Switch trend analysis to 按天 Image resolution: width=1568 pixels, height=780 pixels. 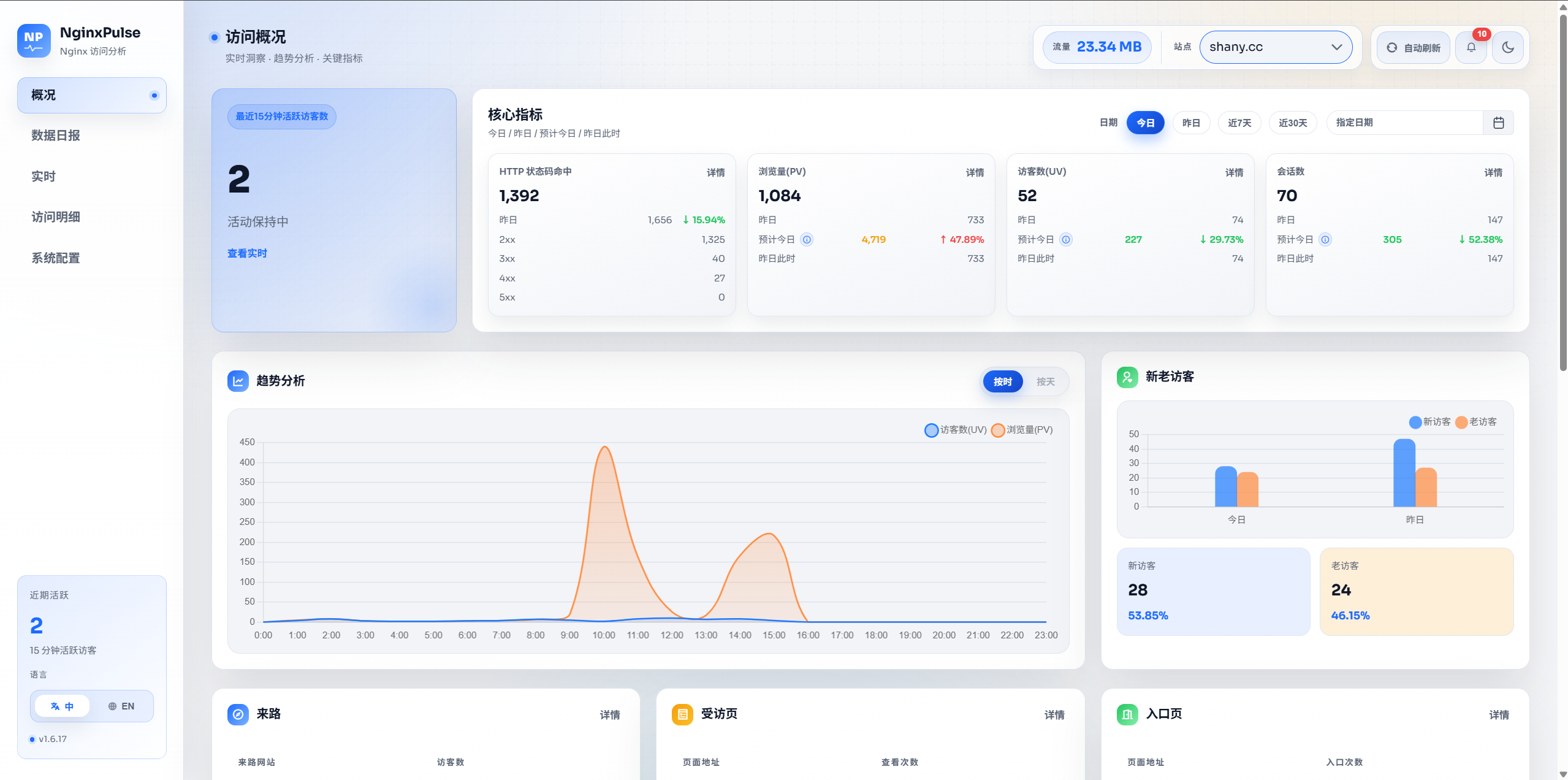click(1045, 381)
